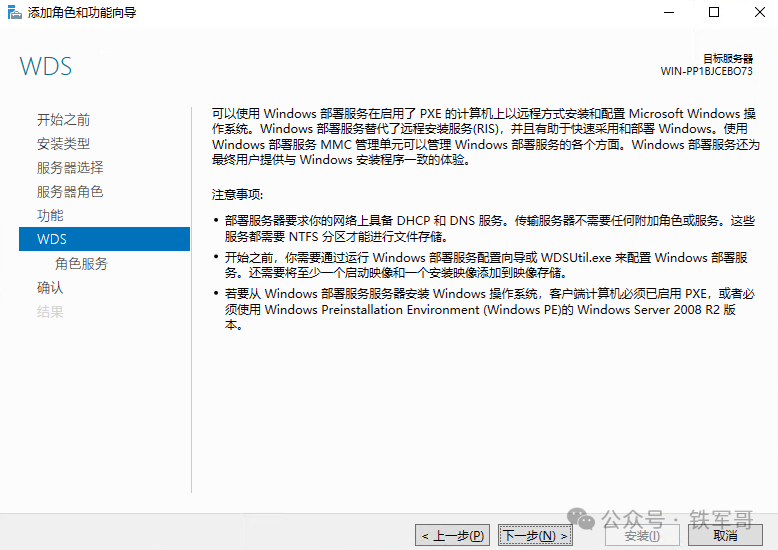Open 角色服务 sub-step
The image size is (778, 550).
click(81, 264)
